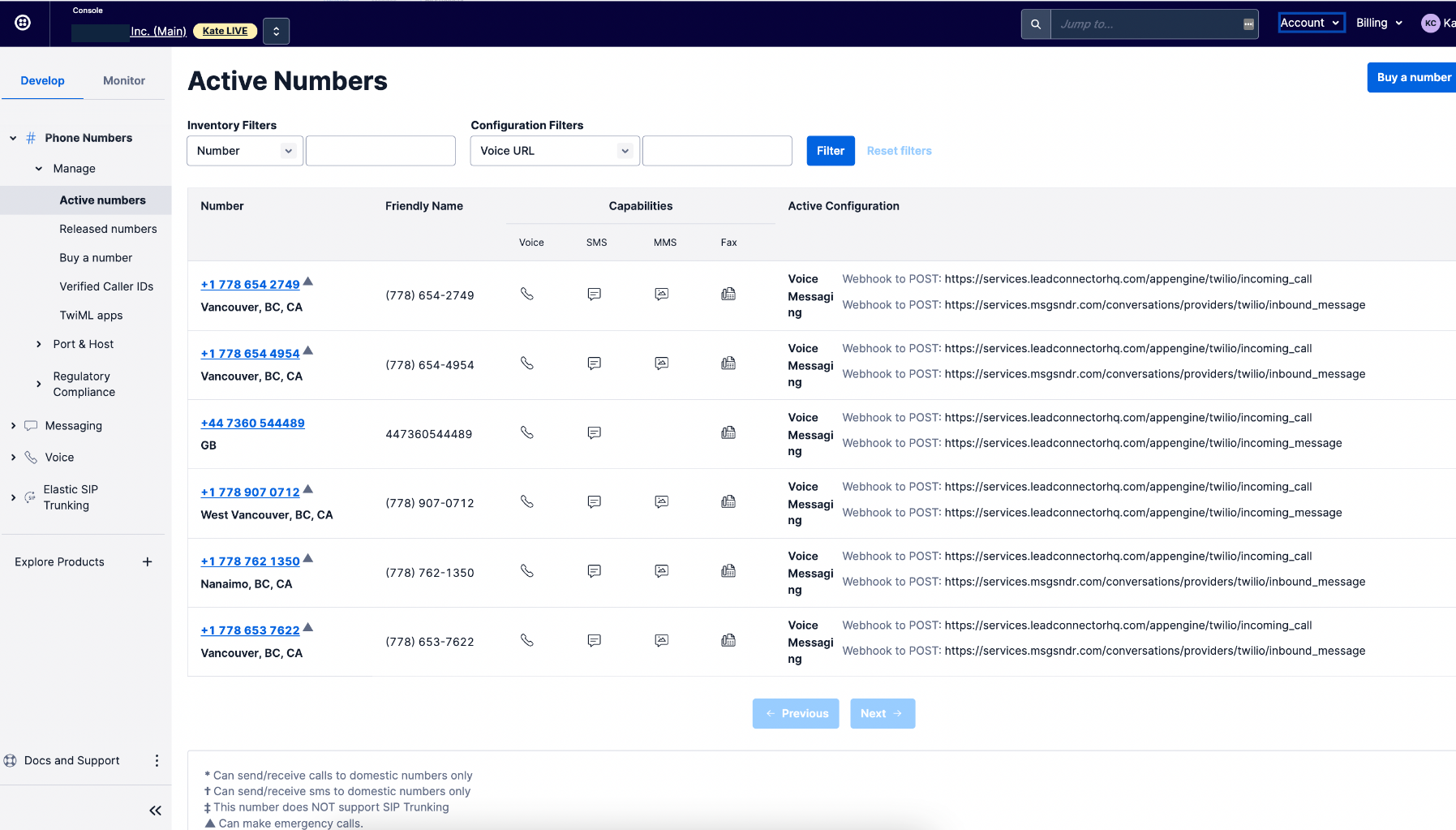
Task: Click the Buy a number button
Action: 1412,77
